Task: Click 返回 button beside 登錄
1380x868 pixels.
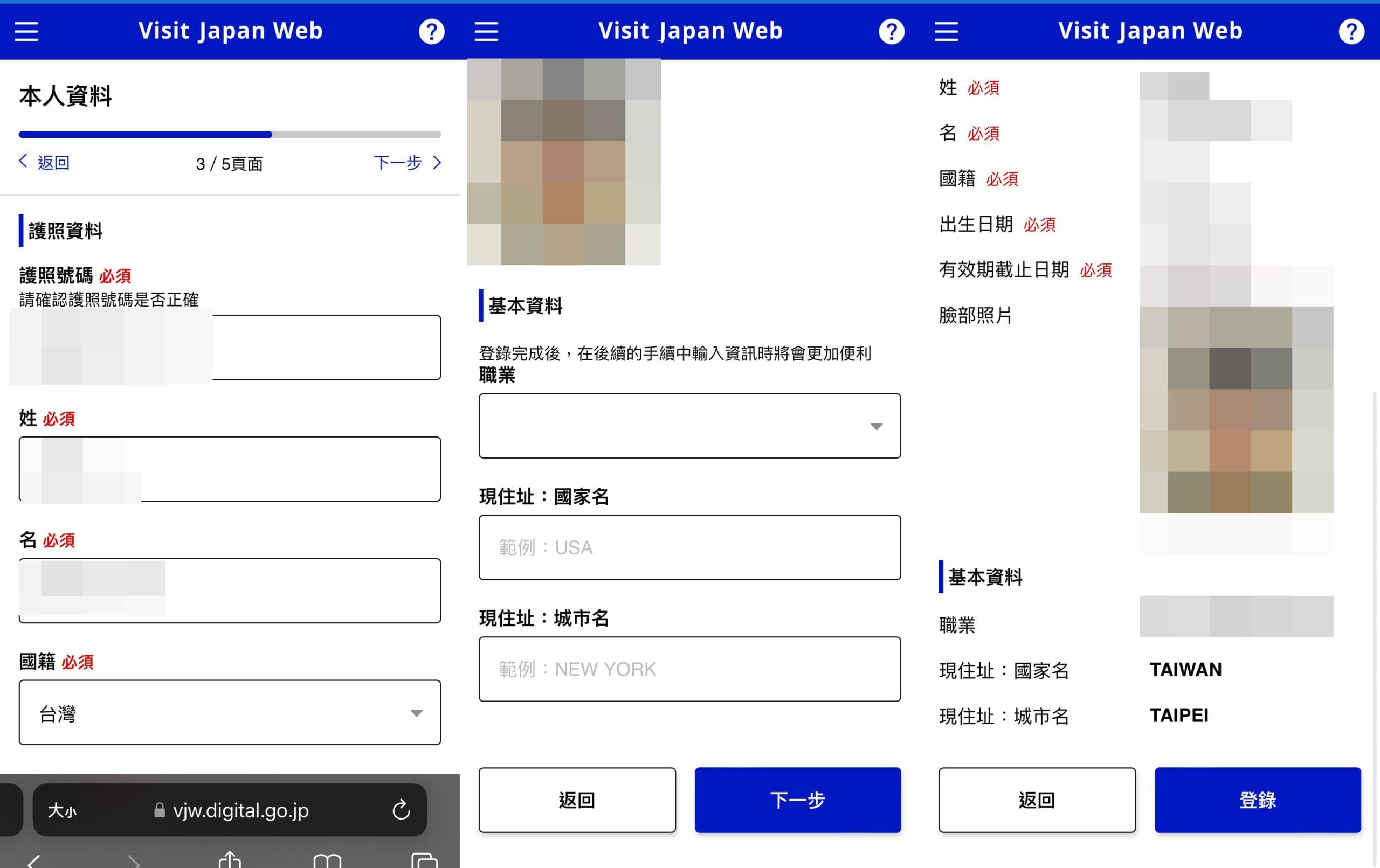Action: pyautogui.click(x=1036, y=800)
